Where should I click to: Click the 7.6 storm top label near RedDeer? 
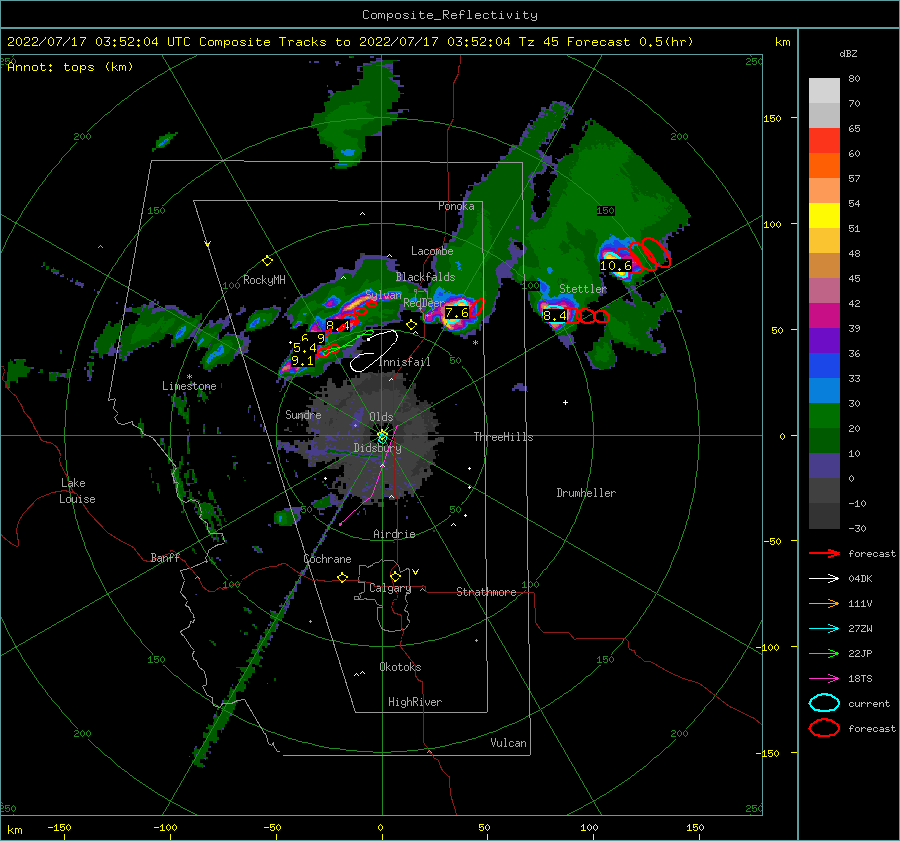tap(457, 313)
